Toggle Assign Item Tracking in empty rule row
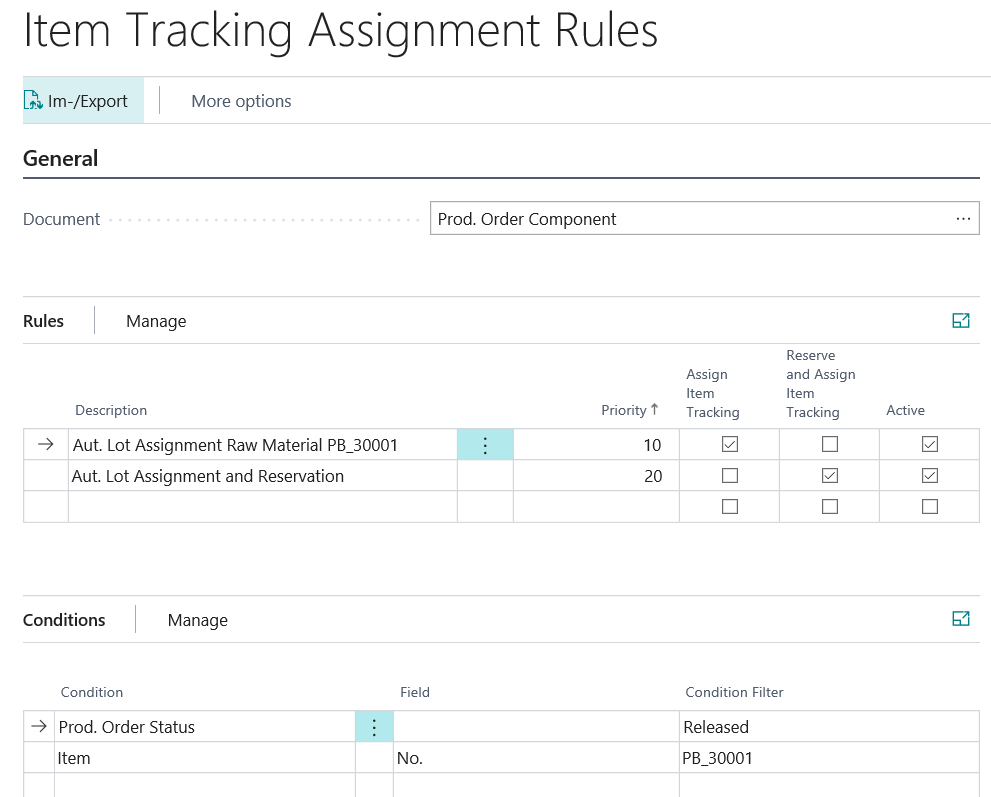Viewport: 991px width, 797px height. pyautogui.click(x=730, y=506)
